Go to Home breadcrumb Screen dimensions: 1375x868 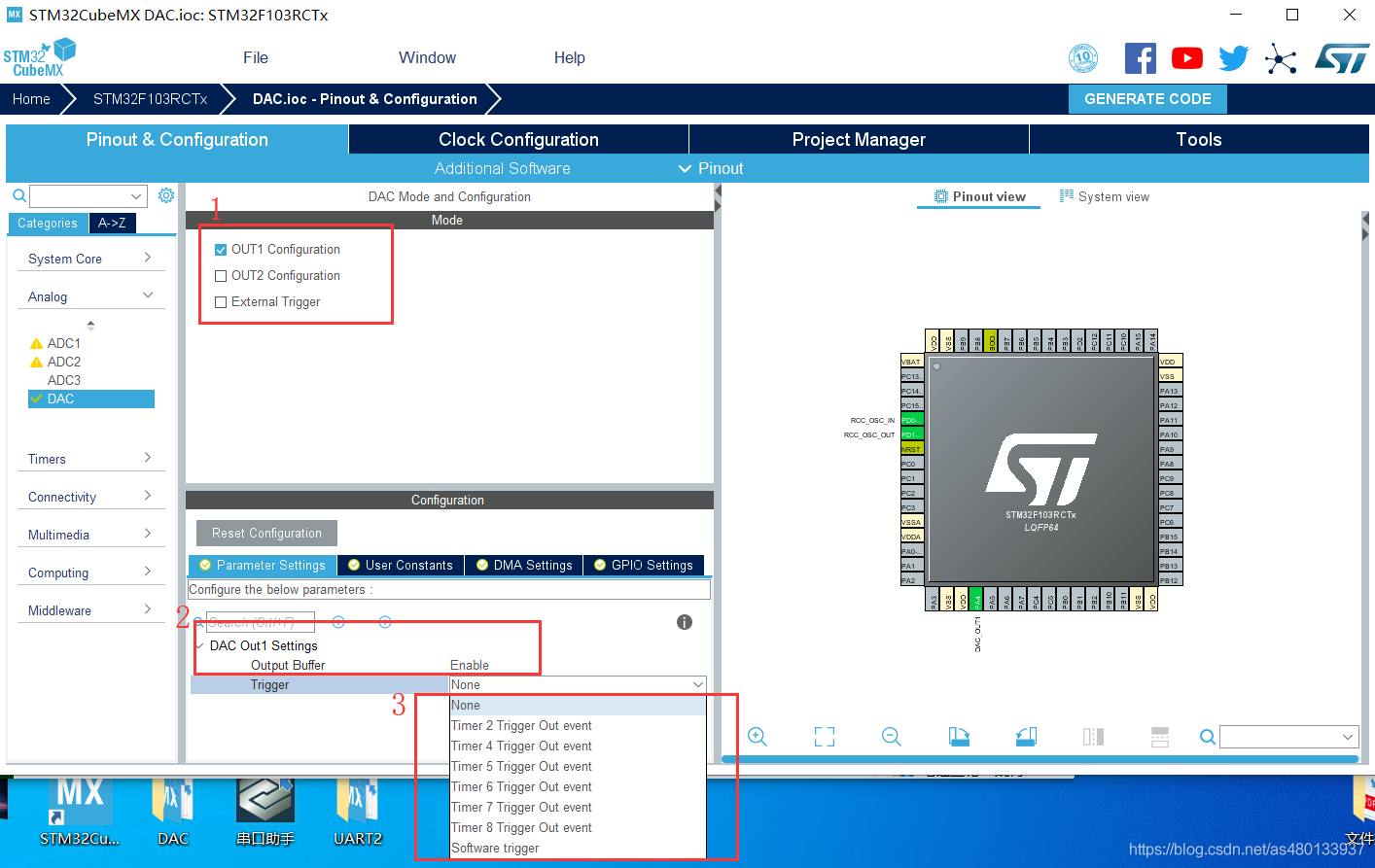click(31, 99)
